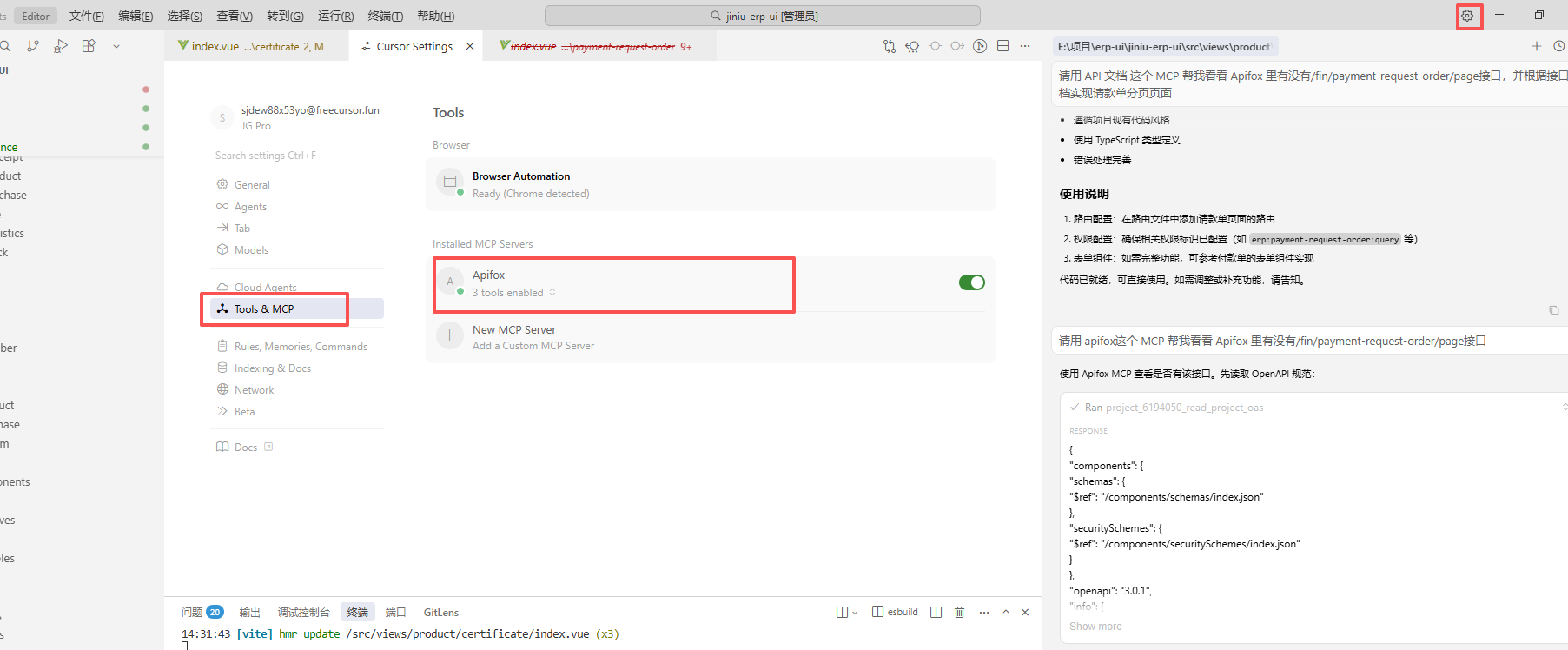The height and width of the screenshot is (650, 1568).
Task: Close the Cursor Settings tab
Action: [x=470, y=46]
